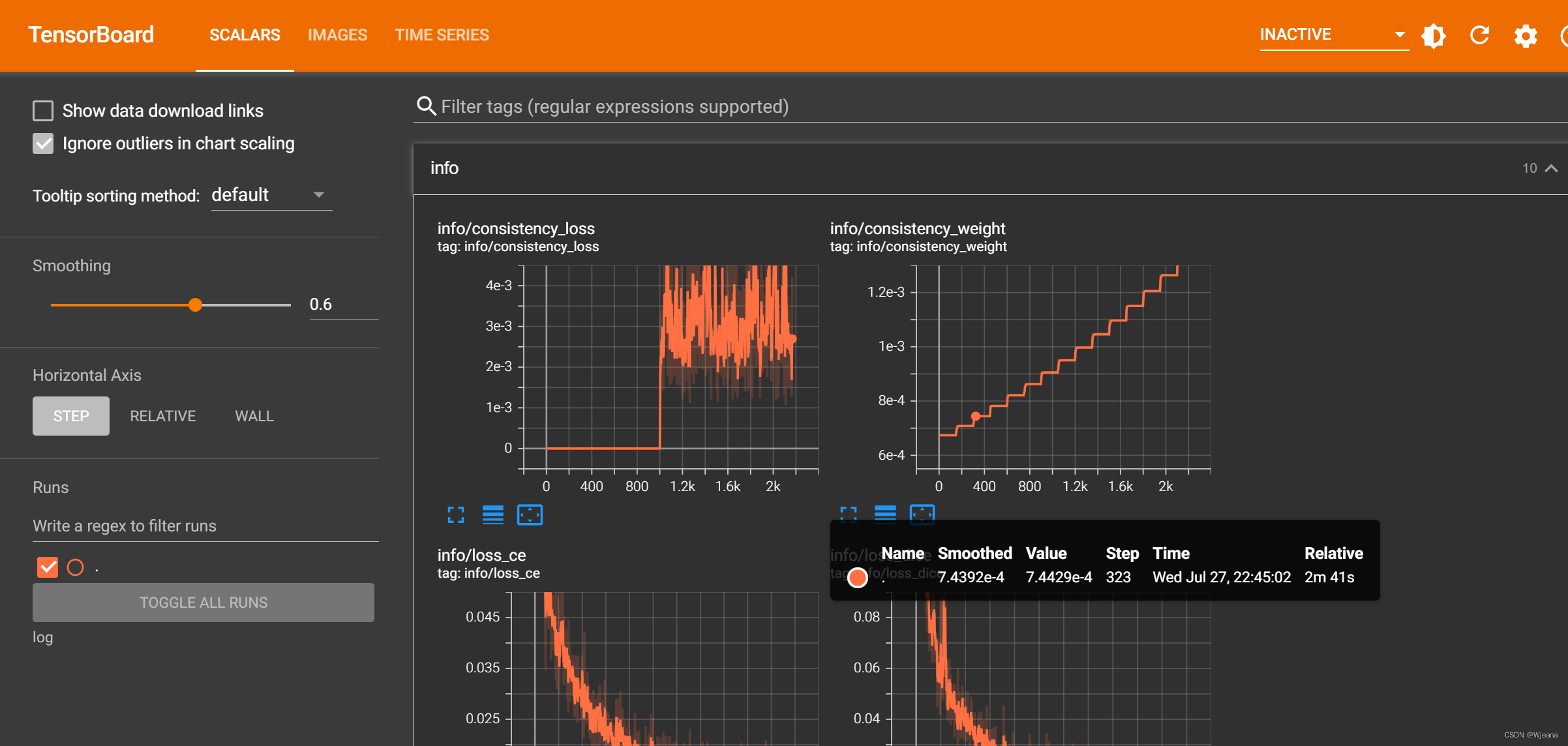The image size is (1568, 746).
Task: Fit consistency_loss chart domain to data
Action: click(x=530, y=515)
